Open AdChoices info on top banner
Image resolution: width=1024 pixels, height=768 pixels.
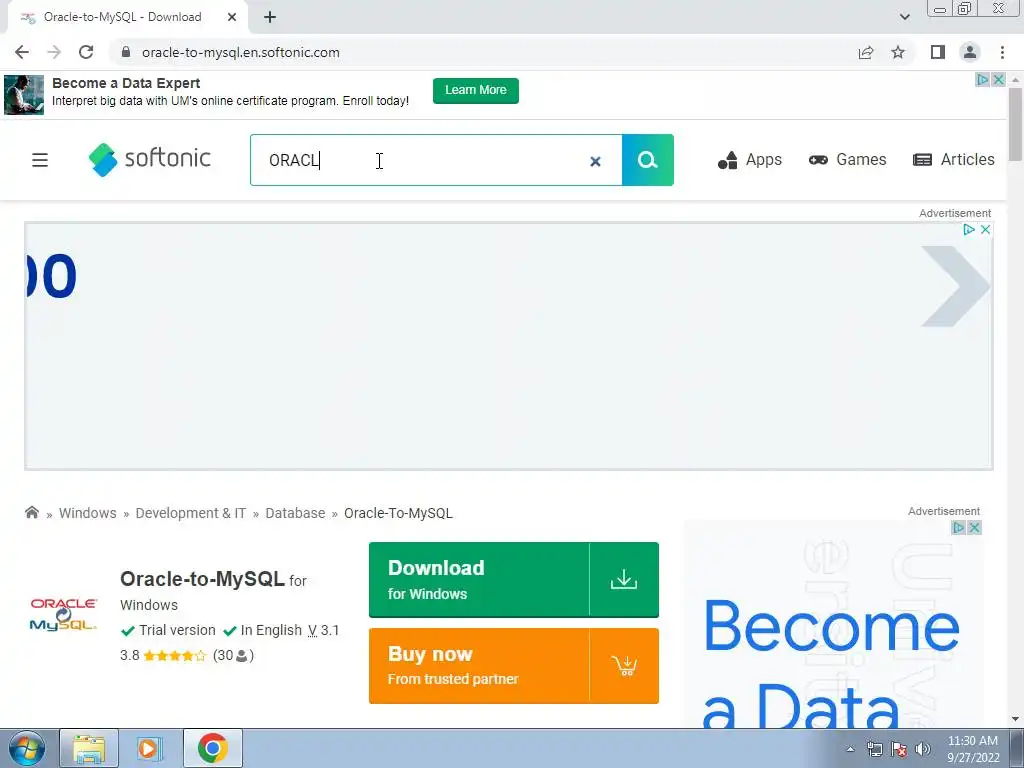click(x=982, y=79)
